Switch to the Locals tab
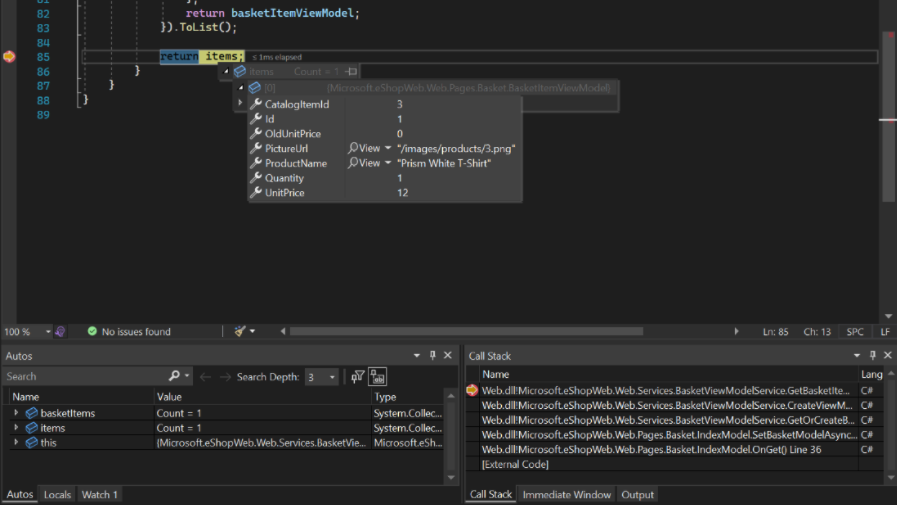The image size is (897, 505). [x=57, y=495]
